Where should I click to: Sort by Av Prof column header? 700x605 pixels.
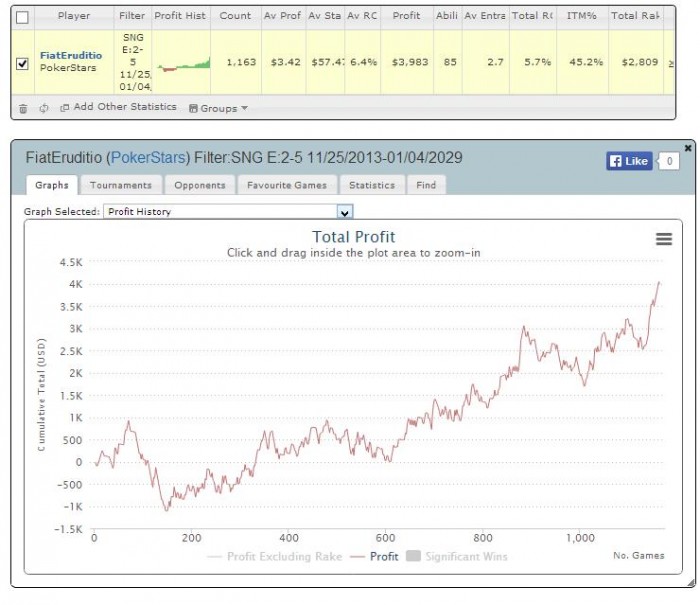tap(283, 16)
